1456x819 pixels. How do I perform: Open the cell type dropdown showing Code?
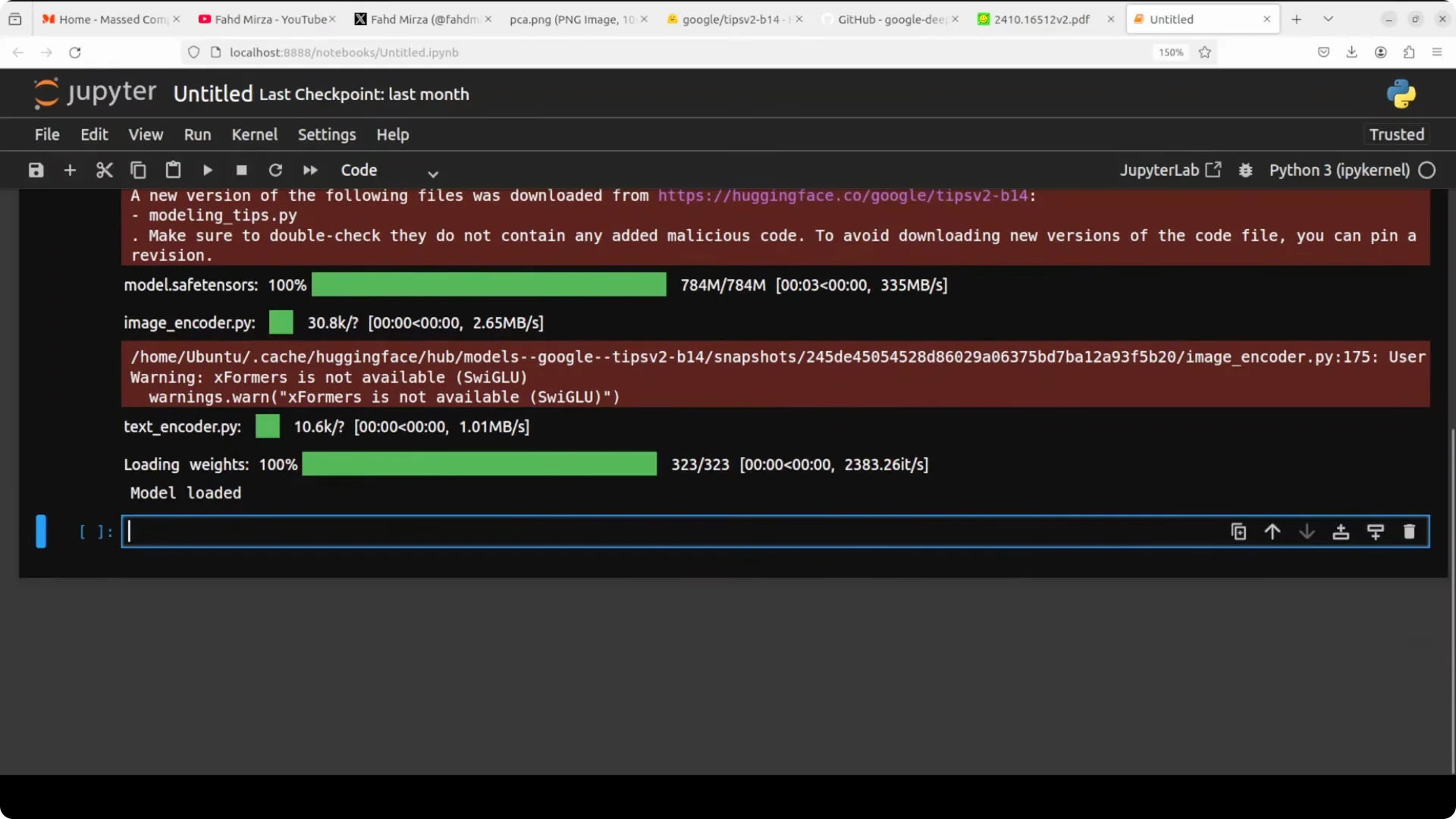click(x=389, y=171)
